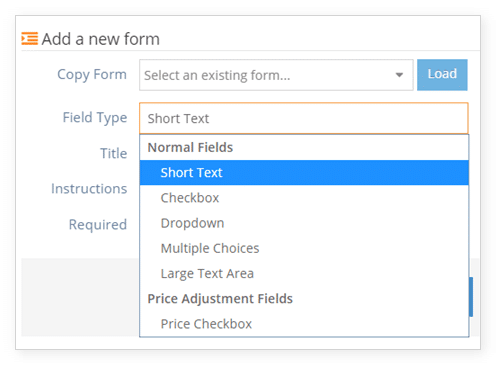
Task: Choose Large Text Area option
Action: click(304, 274)
